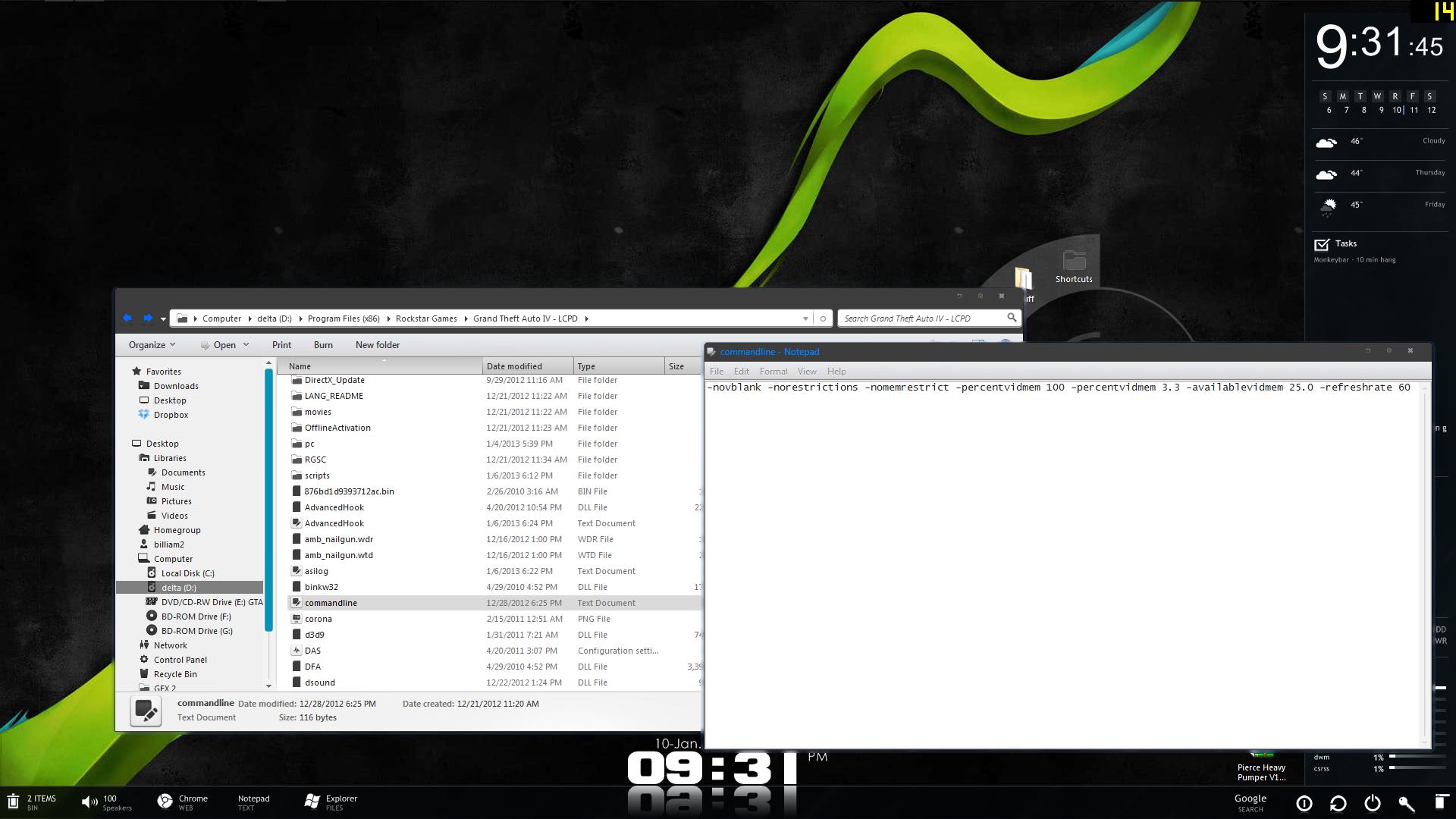Click the Explorer forward arrow
1456x819 pixels.
148,318
